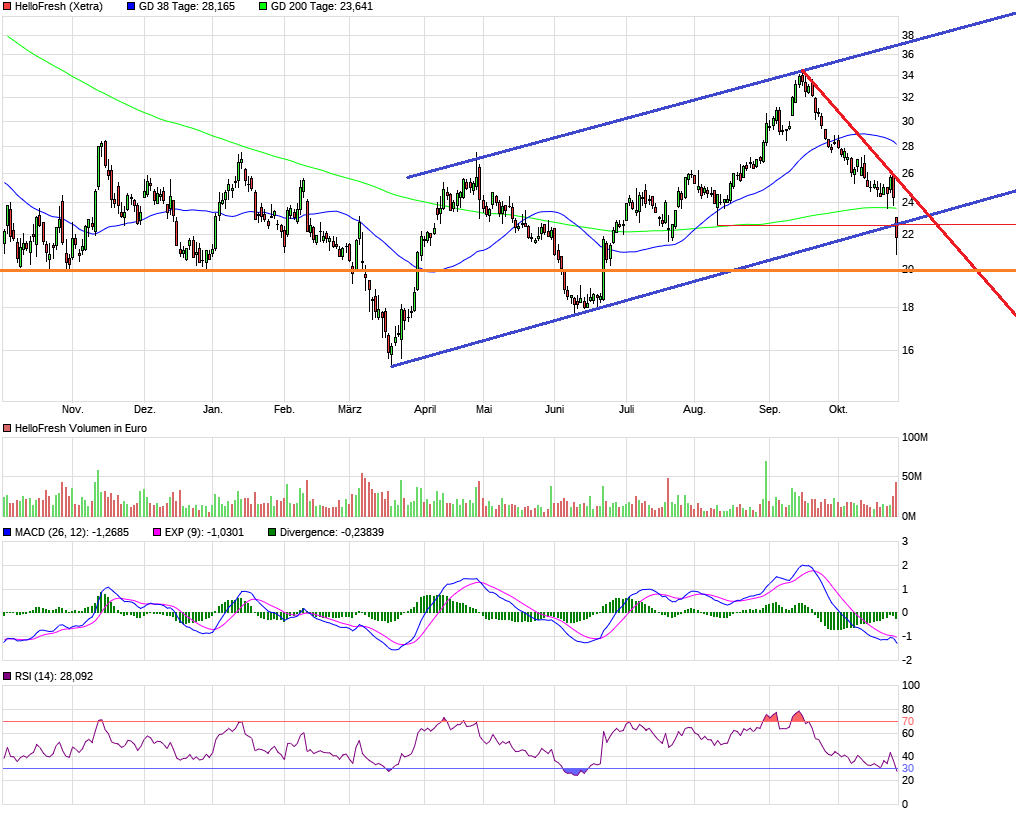Click the 'Juli' month label
The image size is (1016, 814).
click(627, 410)
